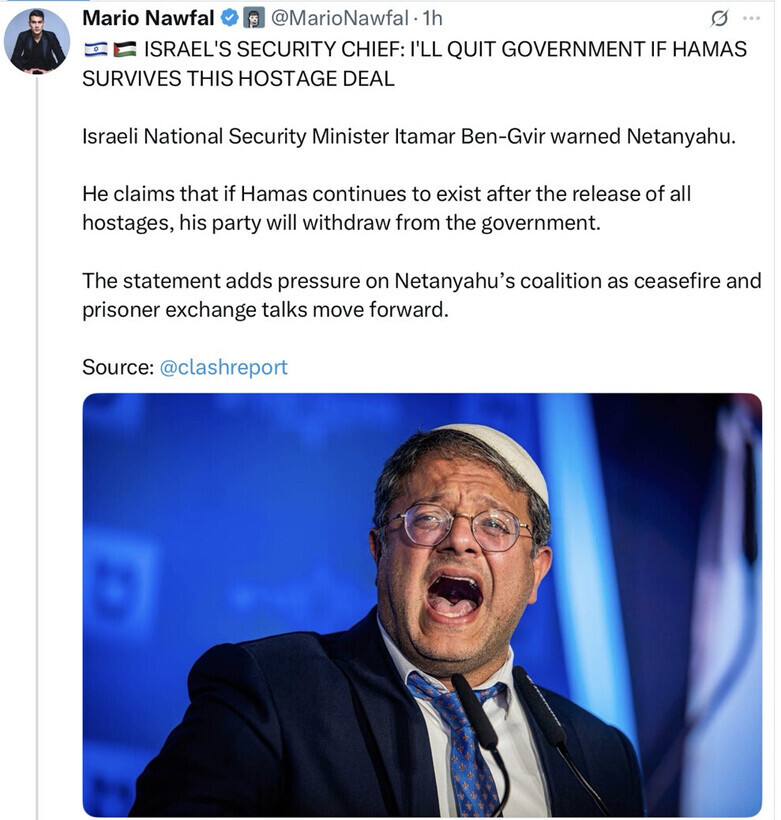Click the Palestine flag emoji

(x=124, y=49)
